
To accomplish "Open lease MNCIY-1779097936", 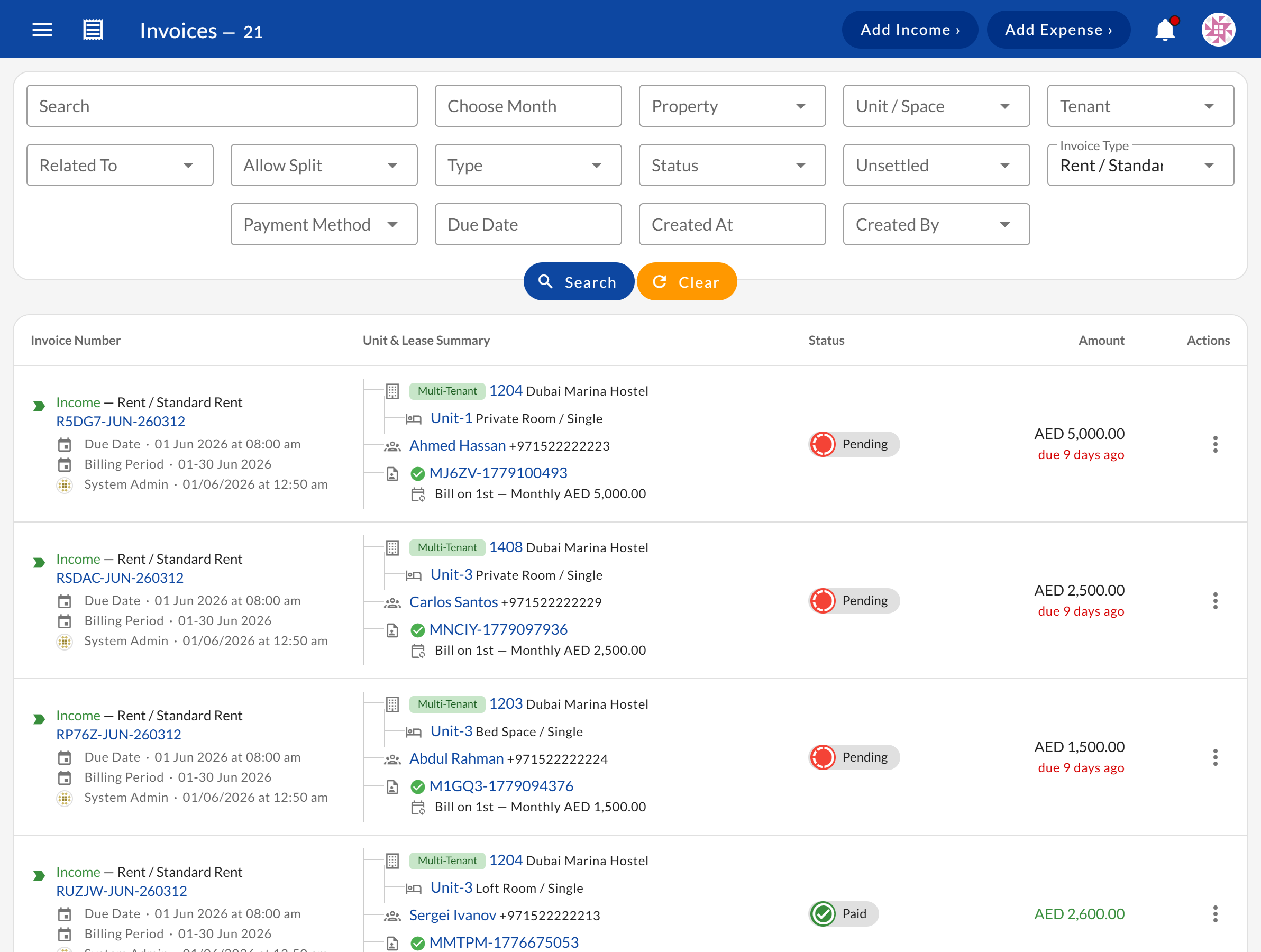I will [x=498, y=629].
